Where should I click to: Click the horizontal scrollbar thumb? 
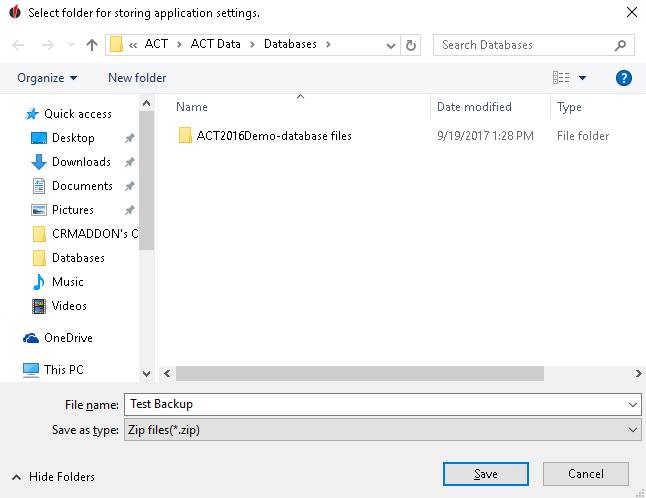(x=360, y=374)
